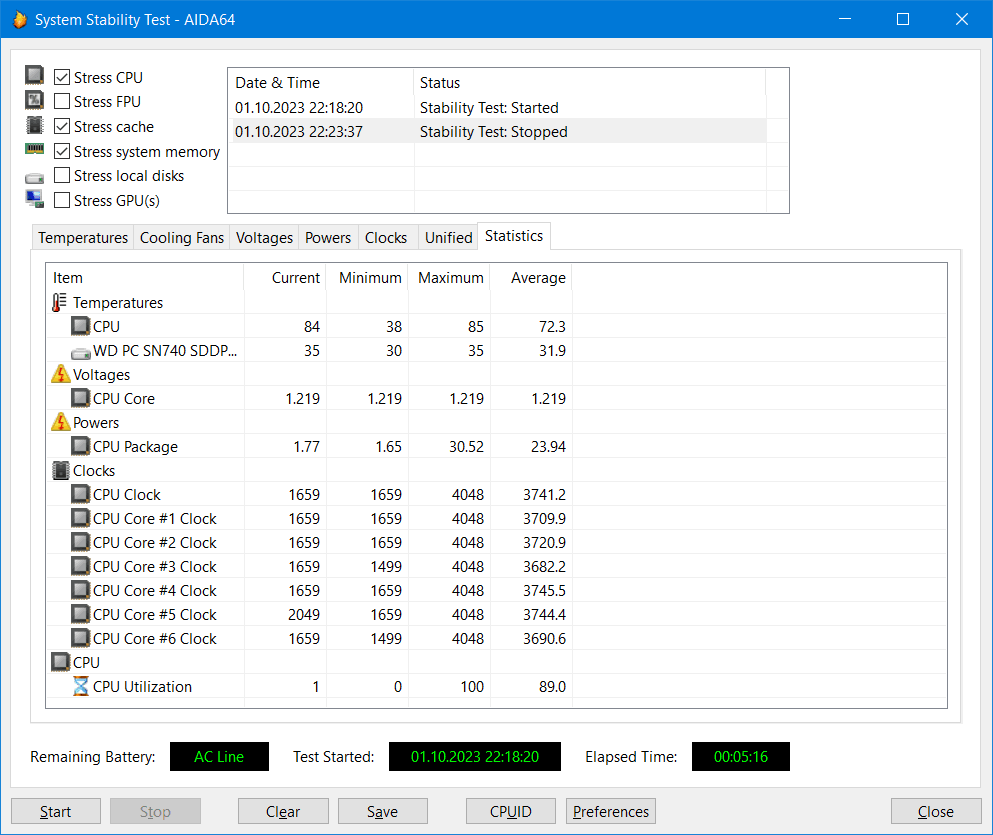Click the drive icon of WD PC SN740 row

pyautogui.click(x=80, y=353)
